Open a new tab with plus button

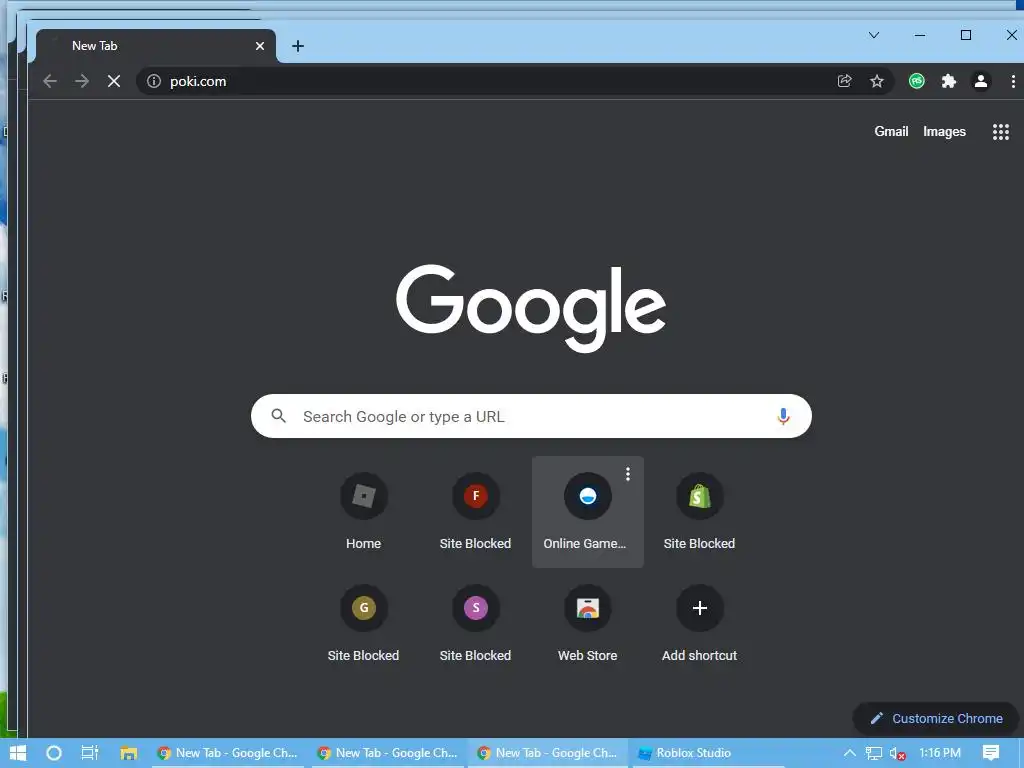coord(298,46)
